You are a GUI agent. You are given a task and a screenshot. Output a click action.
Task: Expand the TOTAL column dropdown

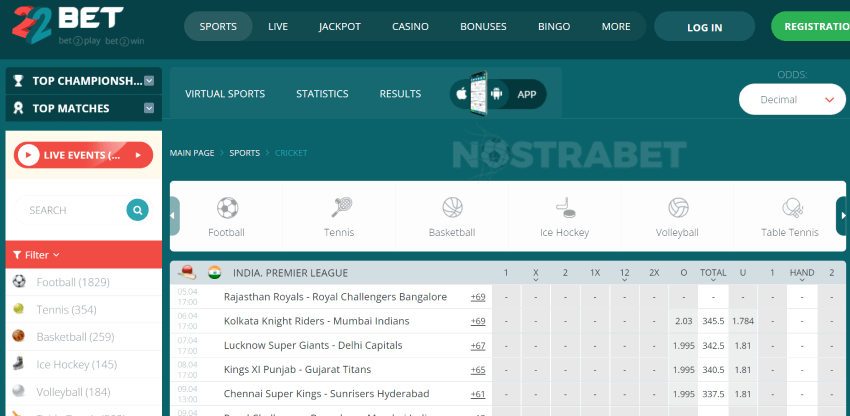coord(713,280)
